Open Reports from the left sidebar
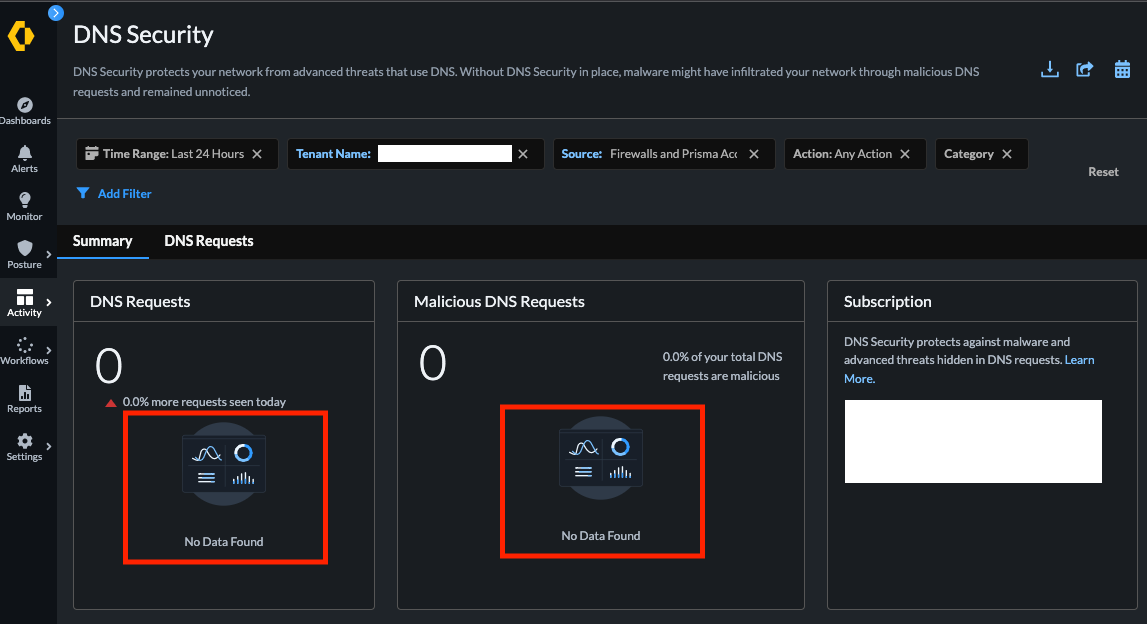Viewport: 1147px width, 624px height. (x=26, y=397)
